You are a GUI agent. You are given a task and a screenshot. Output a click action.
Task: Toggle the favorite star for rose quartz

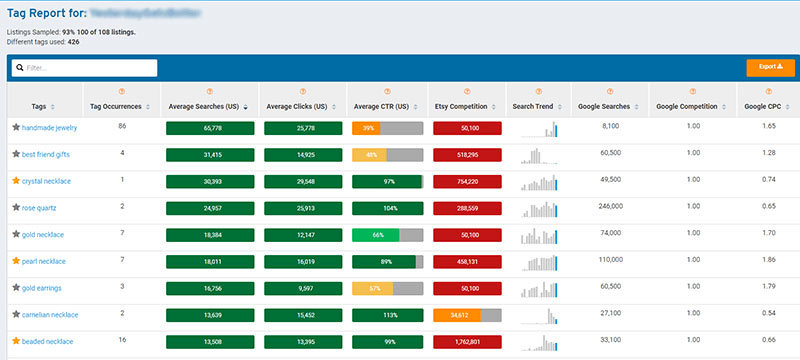(16, 207)
